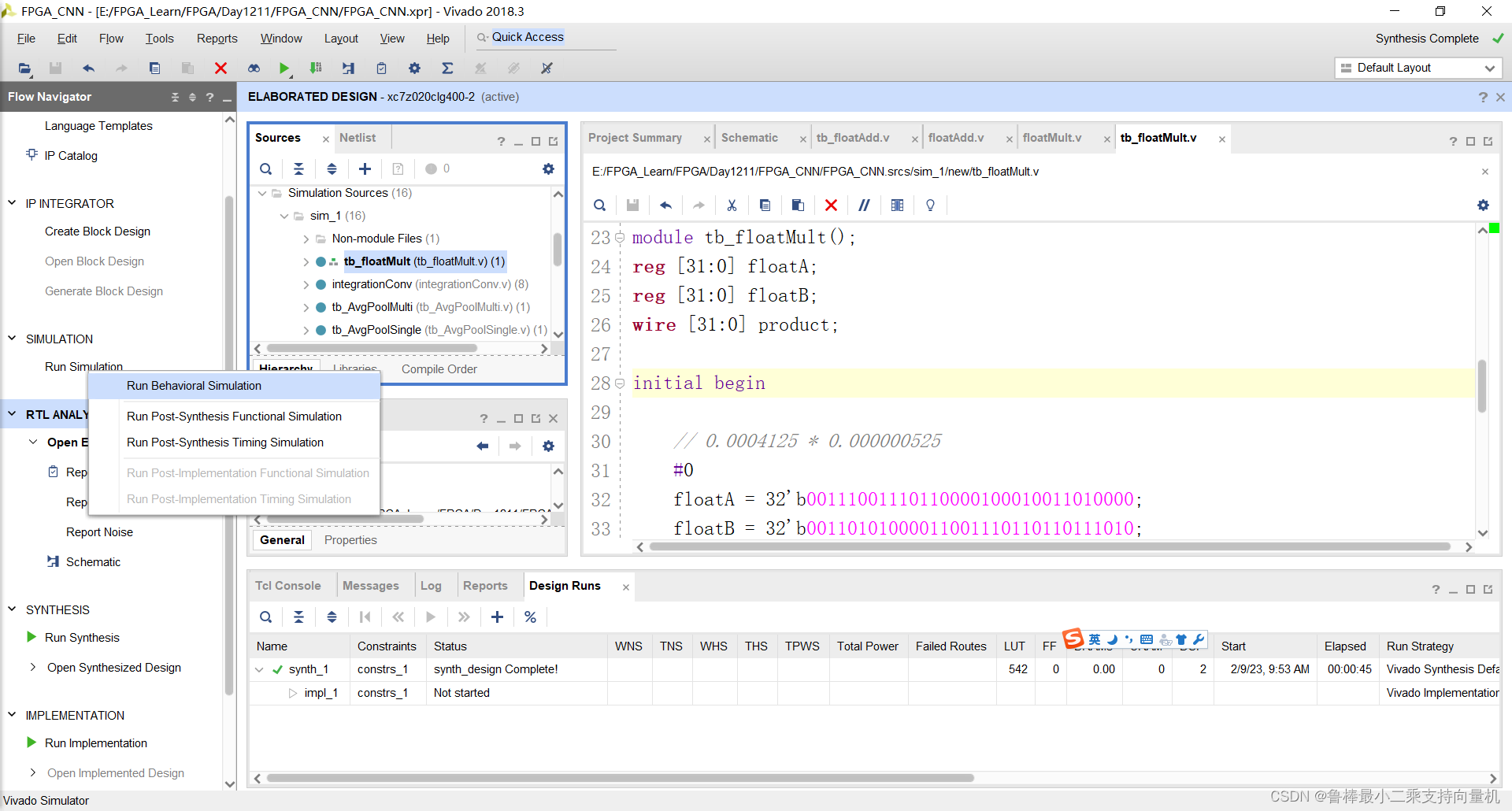Select tb_floatMult in Sources tree
Screen dimensions: 1512x811
click(x=424, y=261)
